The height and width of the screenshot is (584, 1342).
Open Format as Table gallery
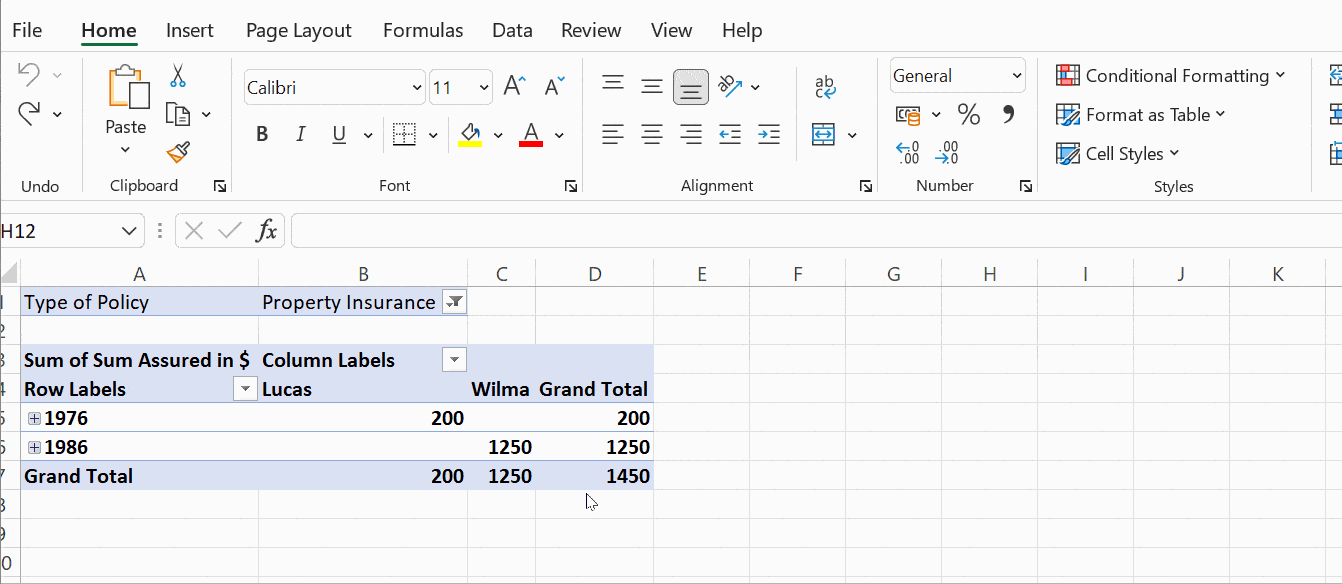(x=1140, y=114)
